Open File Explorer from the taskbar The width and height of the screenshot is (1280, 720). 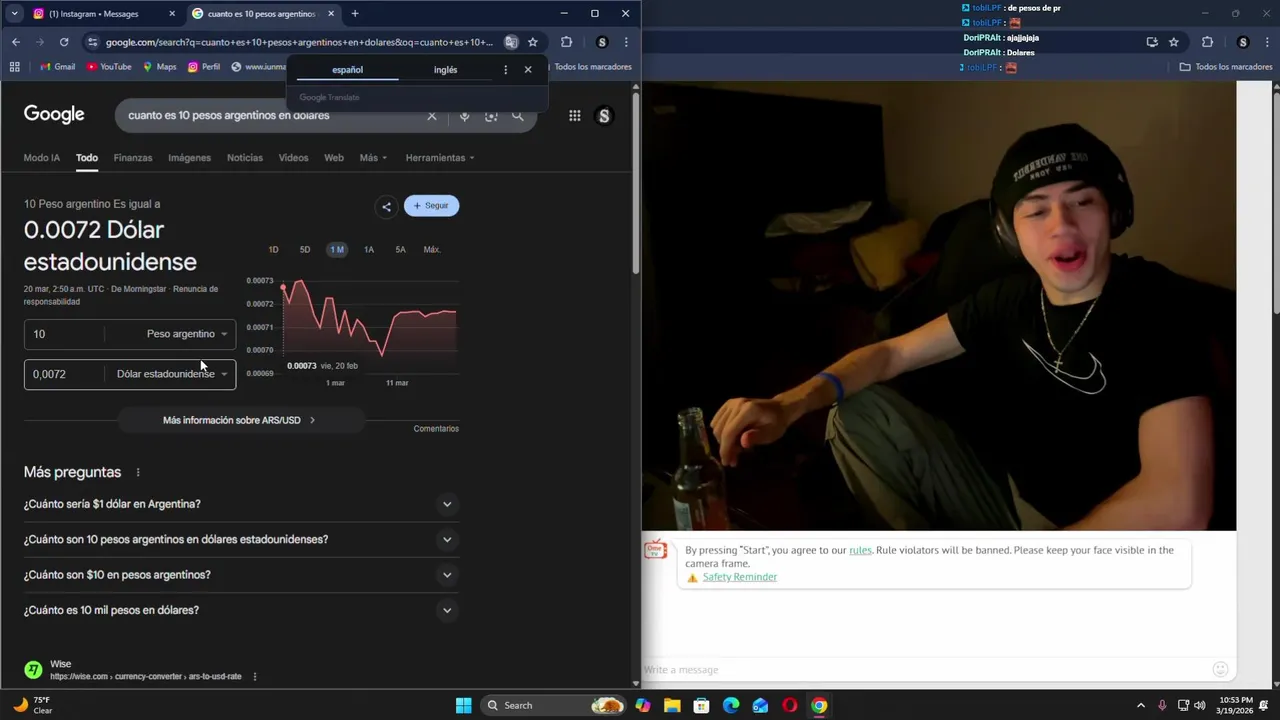pyautogui.click(x=672, y=705)
